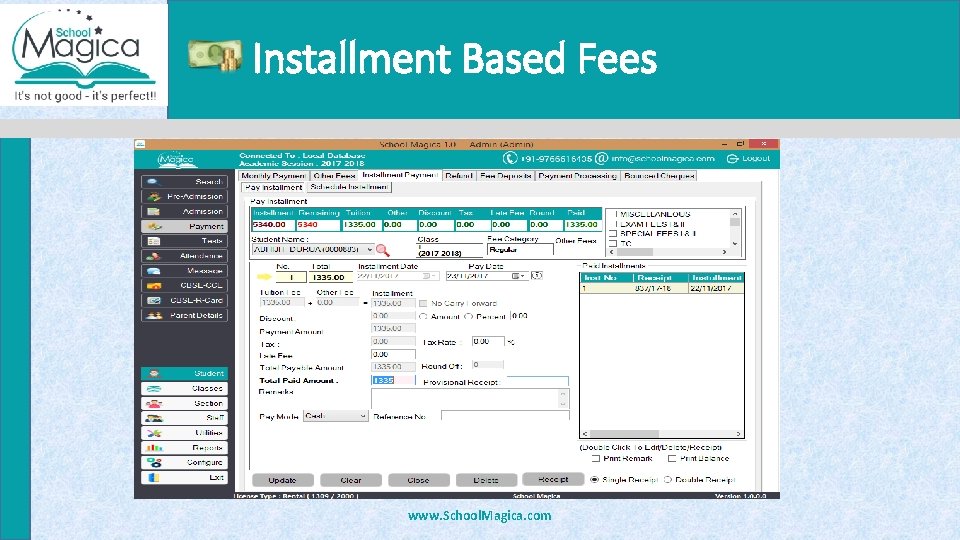The image size is (960, 540).
Task: Open the Reports sidebar item
Action: [184, 448]
